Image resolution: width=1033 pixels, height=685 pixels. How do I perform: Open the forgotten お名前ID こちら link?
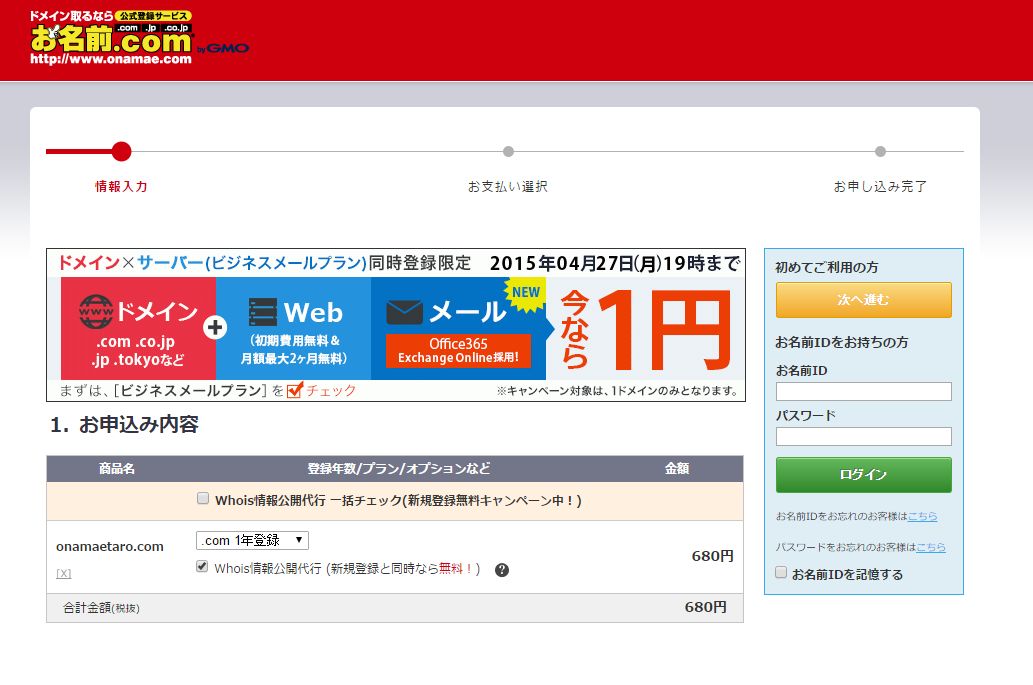922,516
